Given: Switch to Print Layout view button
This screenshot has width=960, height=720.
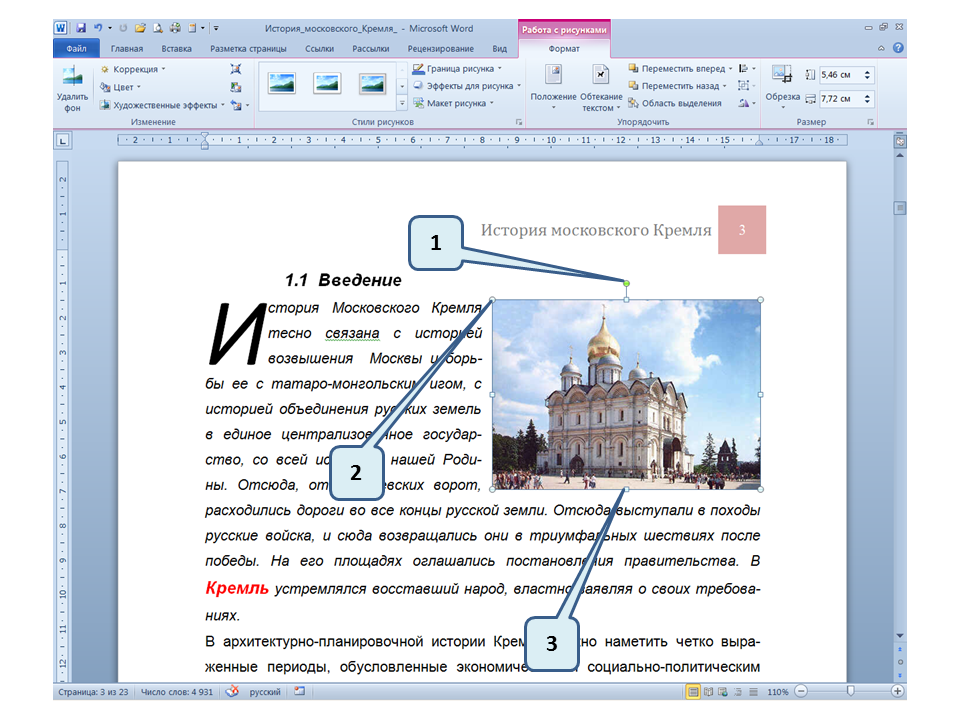Looking at the screenshot, I should click(x=693, y=691).
